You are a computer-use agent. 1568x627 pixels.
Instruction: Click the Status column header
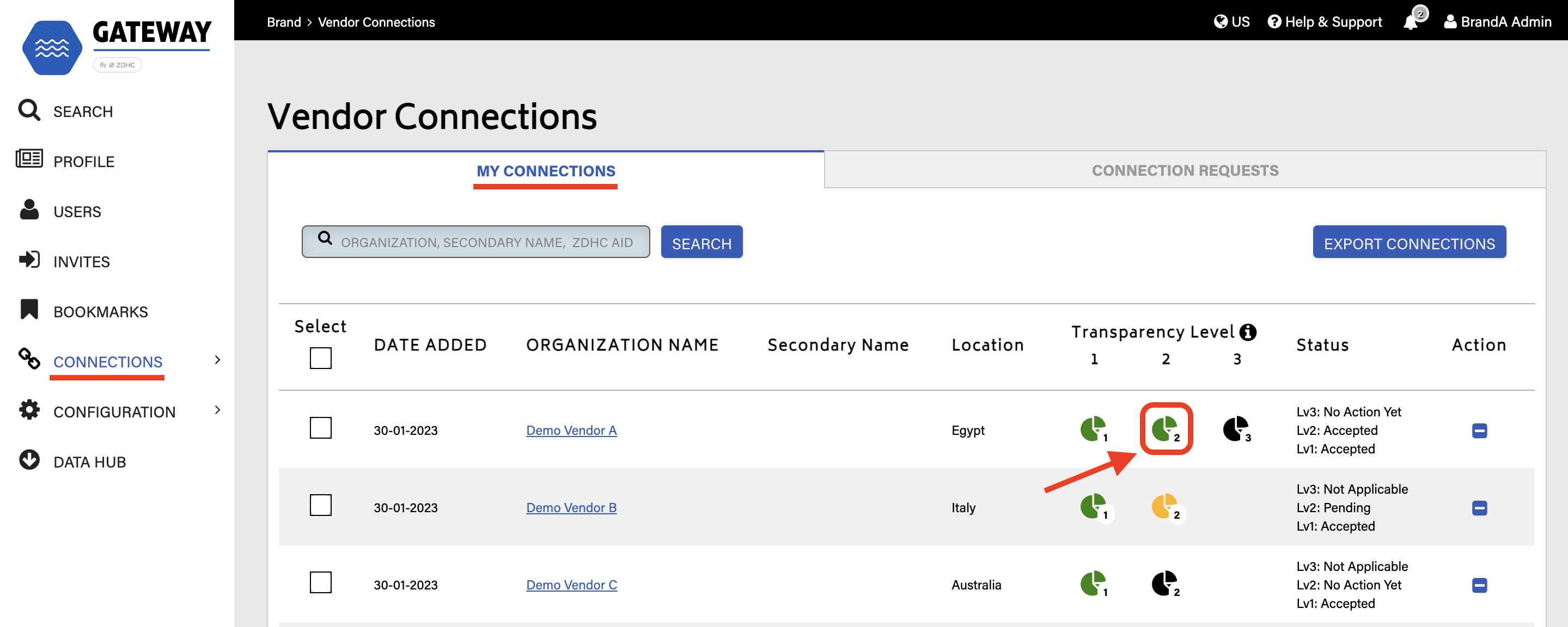coord(1322,345)
